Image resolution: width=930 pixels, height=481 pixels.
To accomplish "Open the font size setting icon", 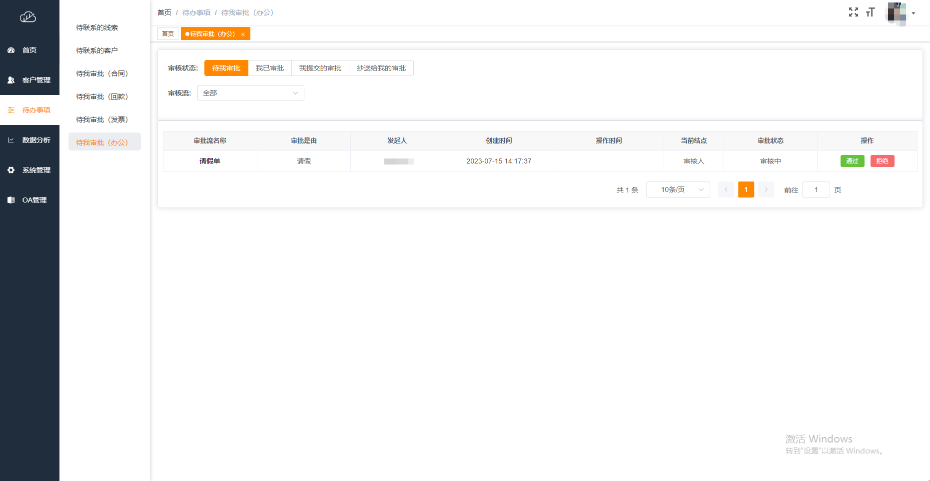I will 870,12.
